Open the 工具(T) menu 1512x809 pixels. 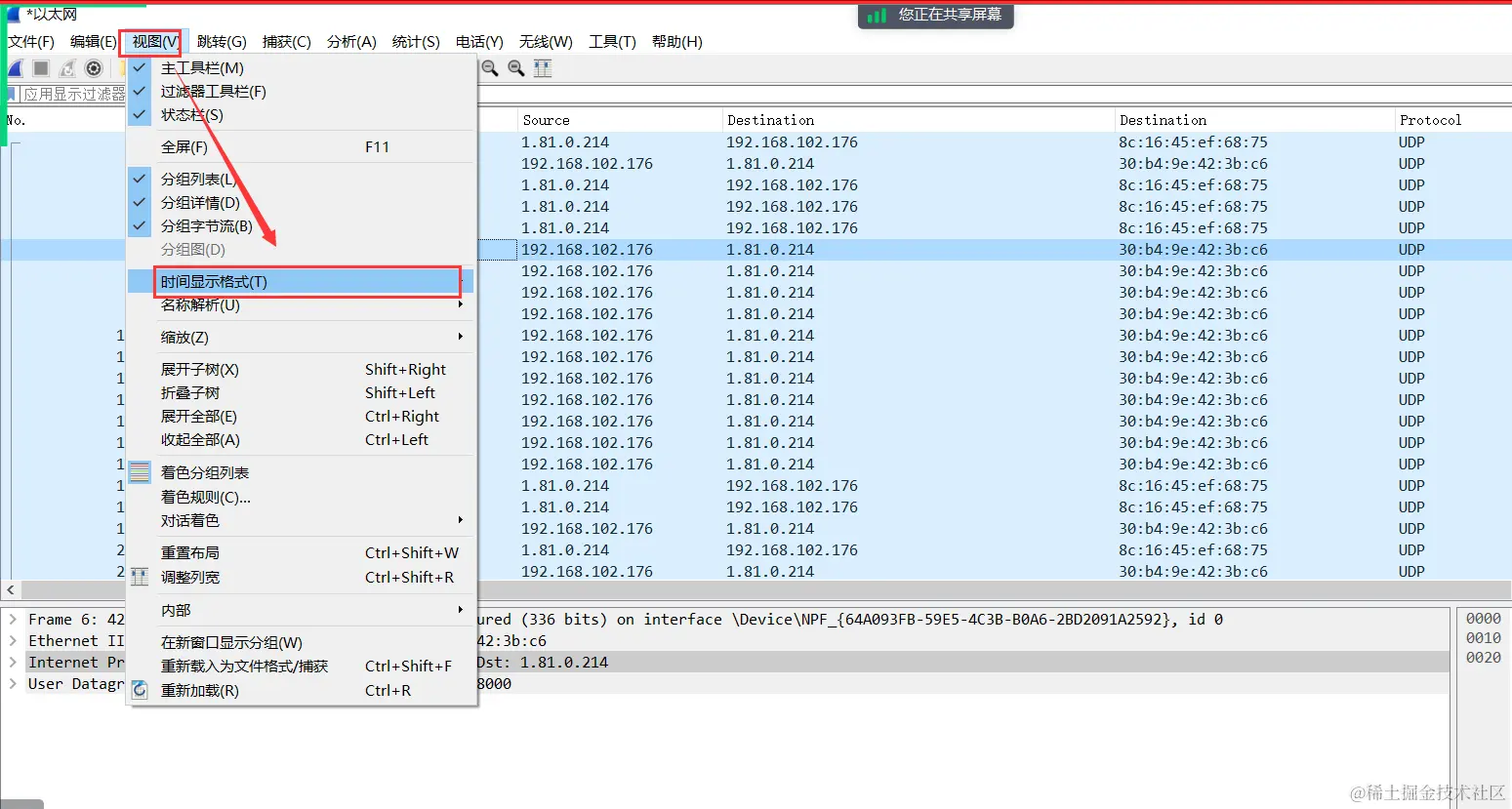pos(612,42)
